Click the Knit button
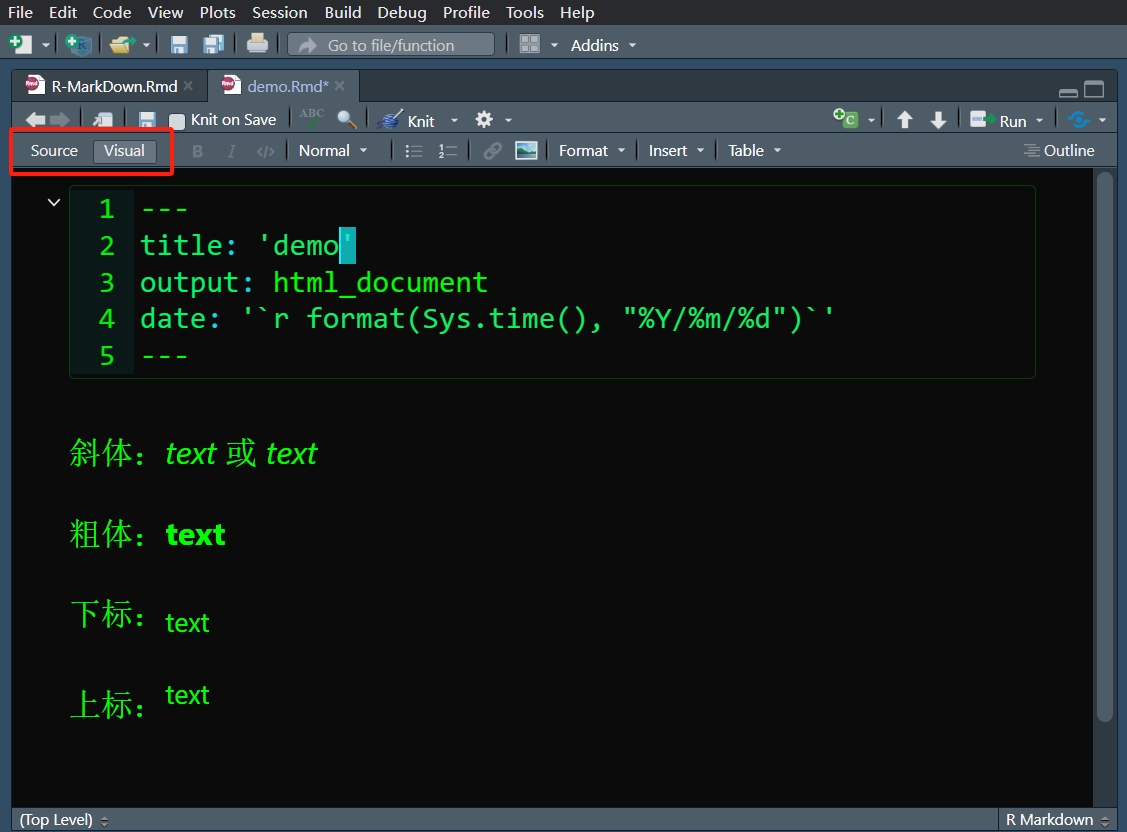This screenshot has height=832, width=1127. [x=407, y=120]
